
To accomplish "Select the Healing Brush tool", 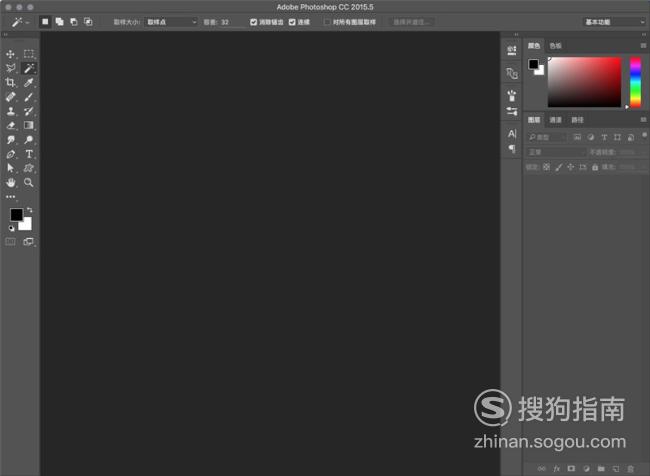I will pyautogui.click(x=10, y=97).
